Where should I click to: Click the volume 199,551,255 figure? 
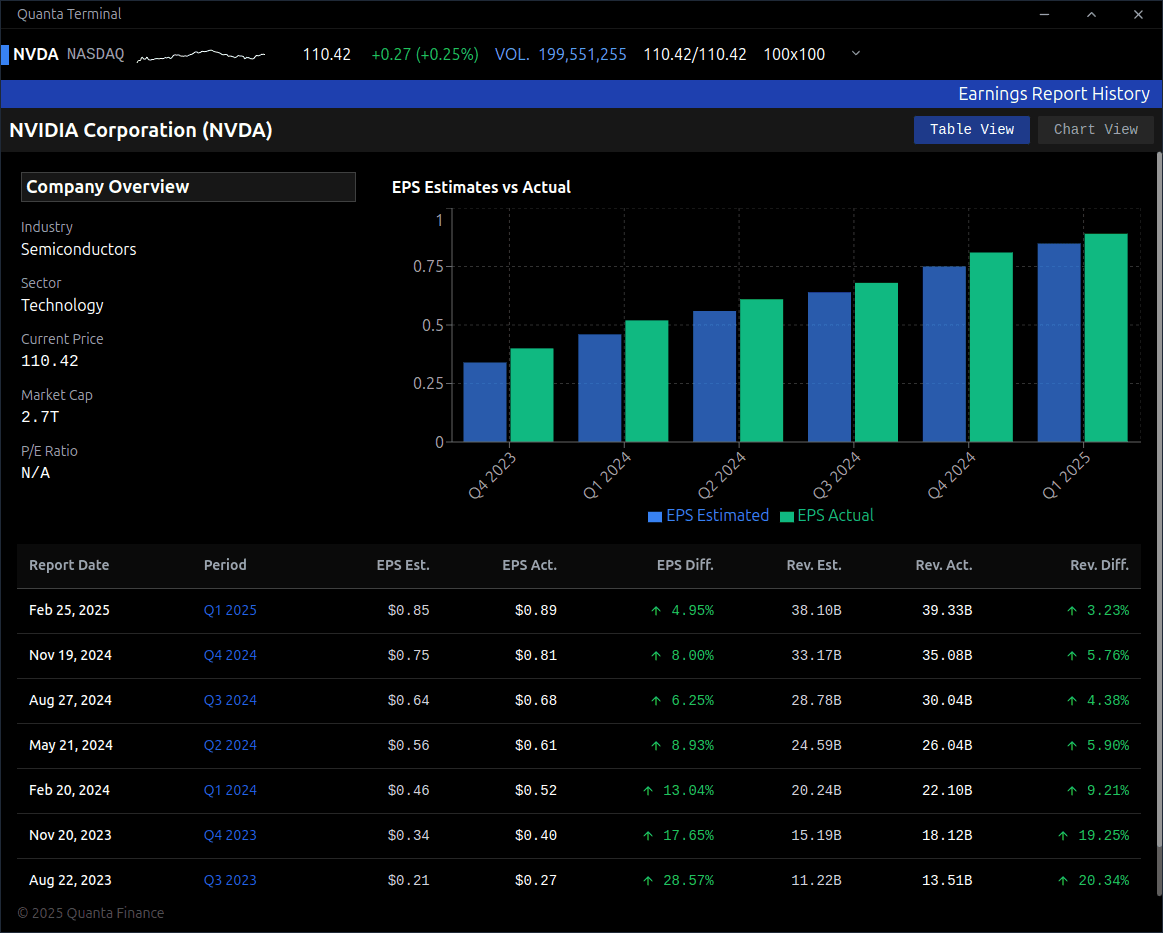(x=582, y=54)
